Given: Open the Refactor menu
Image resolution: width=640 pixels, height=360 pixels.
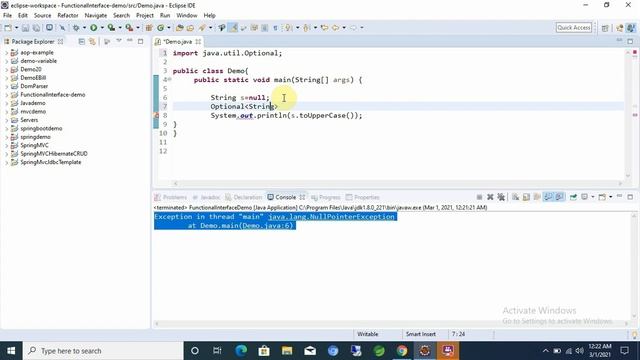Looking at the screenshot, I should tap(67, 16).
